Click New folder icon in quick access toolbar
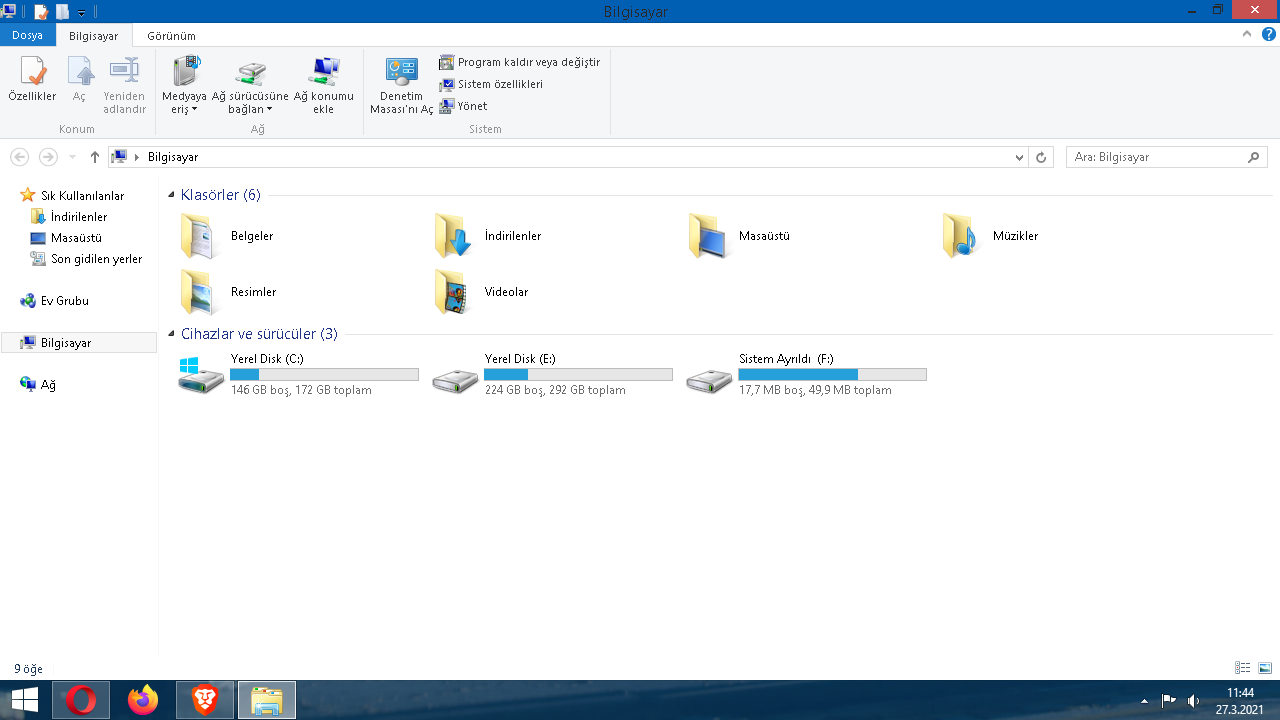 pos(63,12)
